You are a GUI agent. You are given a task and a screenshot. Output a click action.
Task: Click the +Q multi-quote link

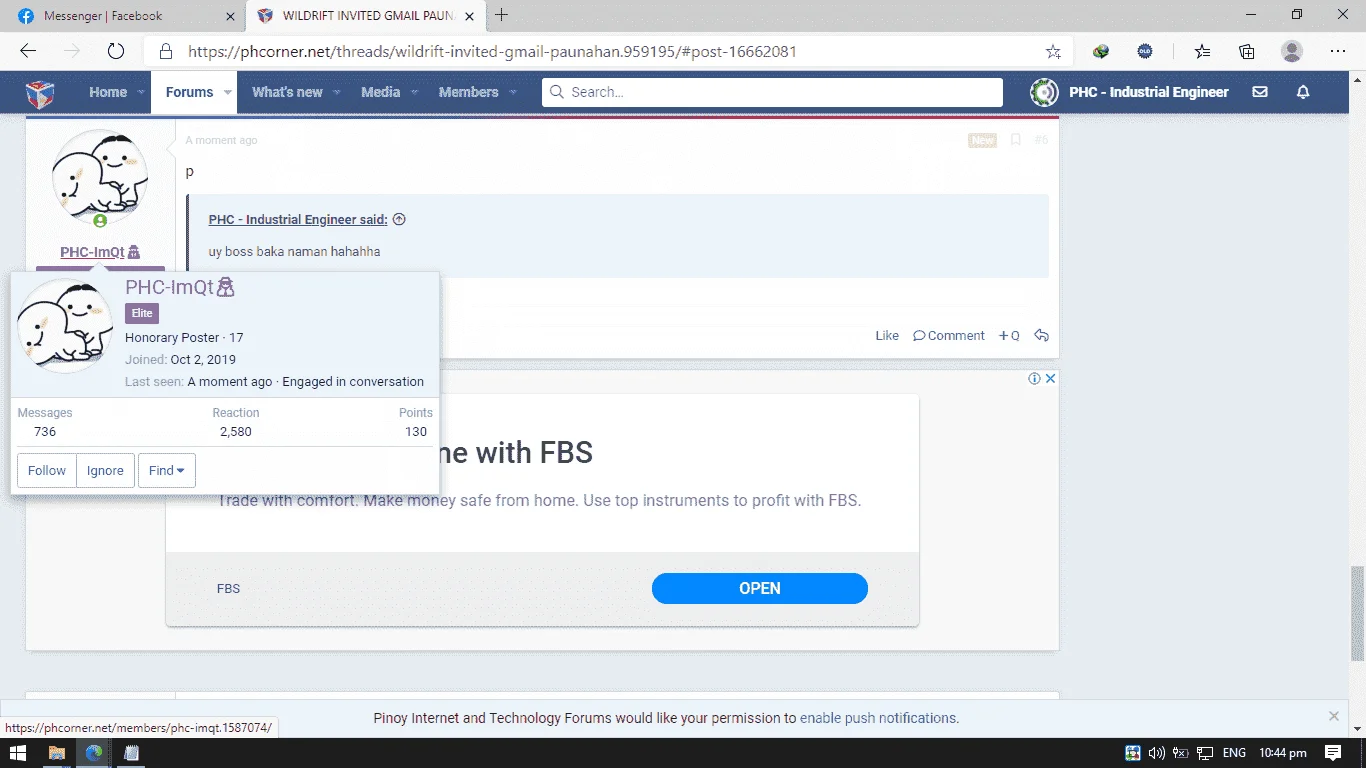pos(1009,336)
